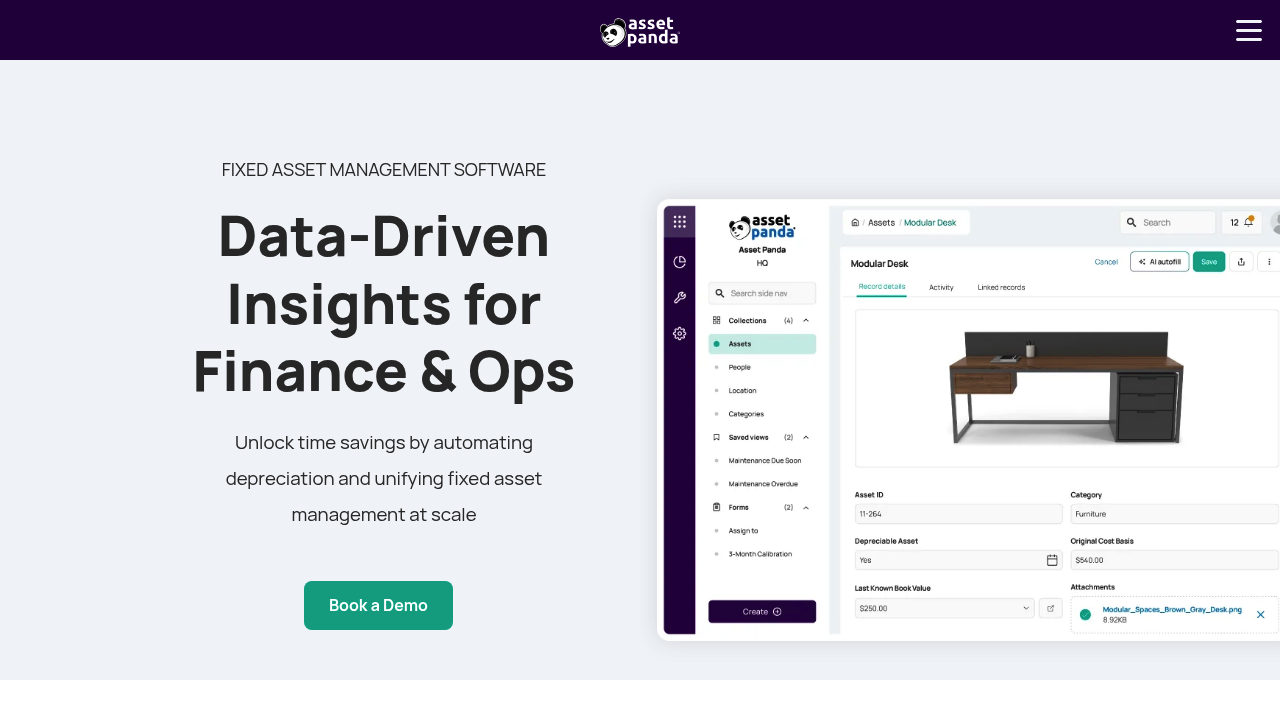Click Cancel on the Modular Desk record

pos(1106,262)
